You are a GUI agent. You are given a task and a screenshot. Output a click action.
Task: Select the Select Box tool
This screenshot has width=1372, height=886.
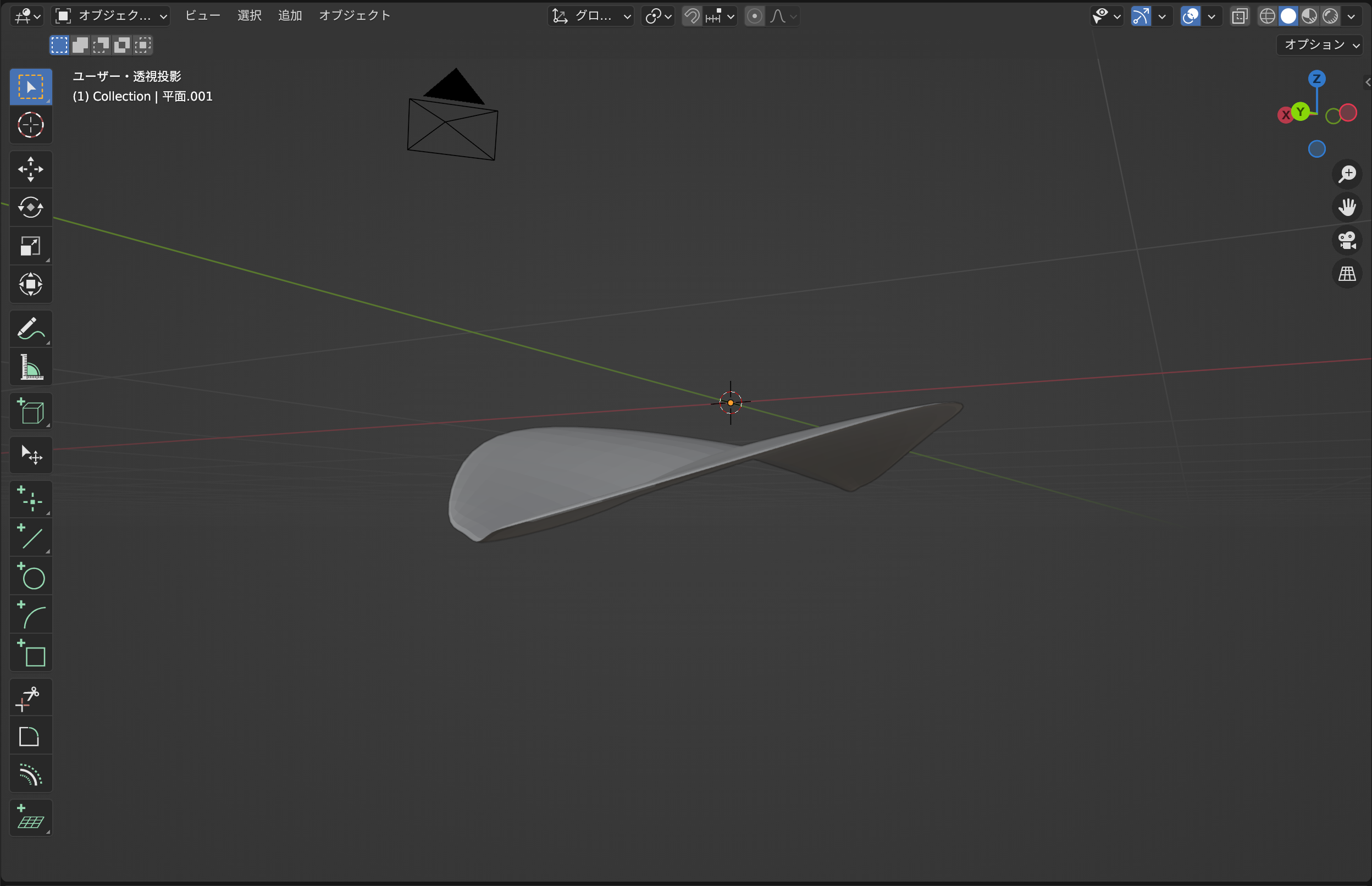(x=30, y=87)
